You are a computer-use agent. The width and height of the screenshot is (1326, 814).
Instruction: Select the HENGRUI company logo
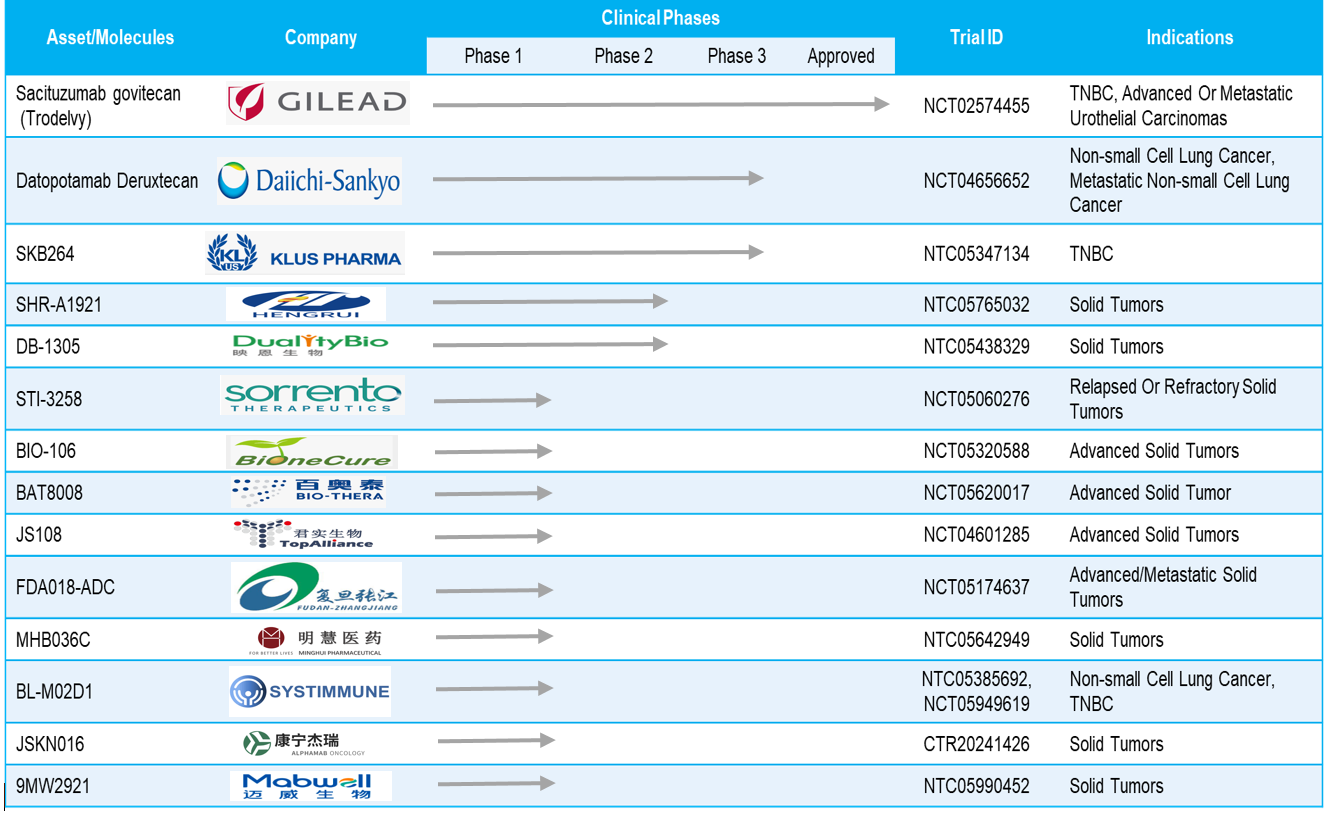click(x=306, y=304)
